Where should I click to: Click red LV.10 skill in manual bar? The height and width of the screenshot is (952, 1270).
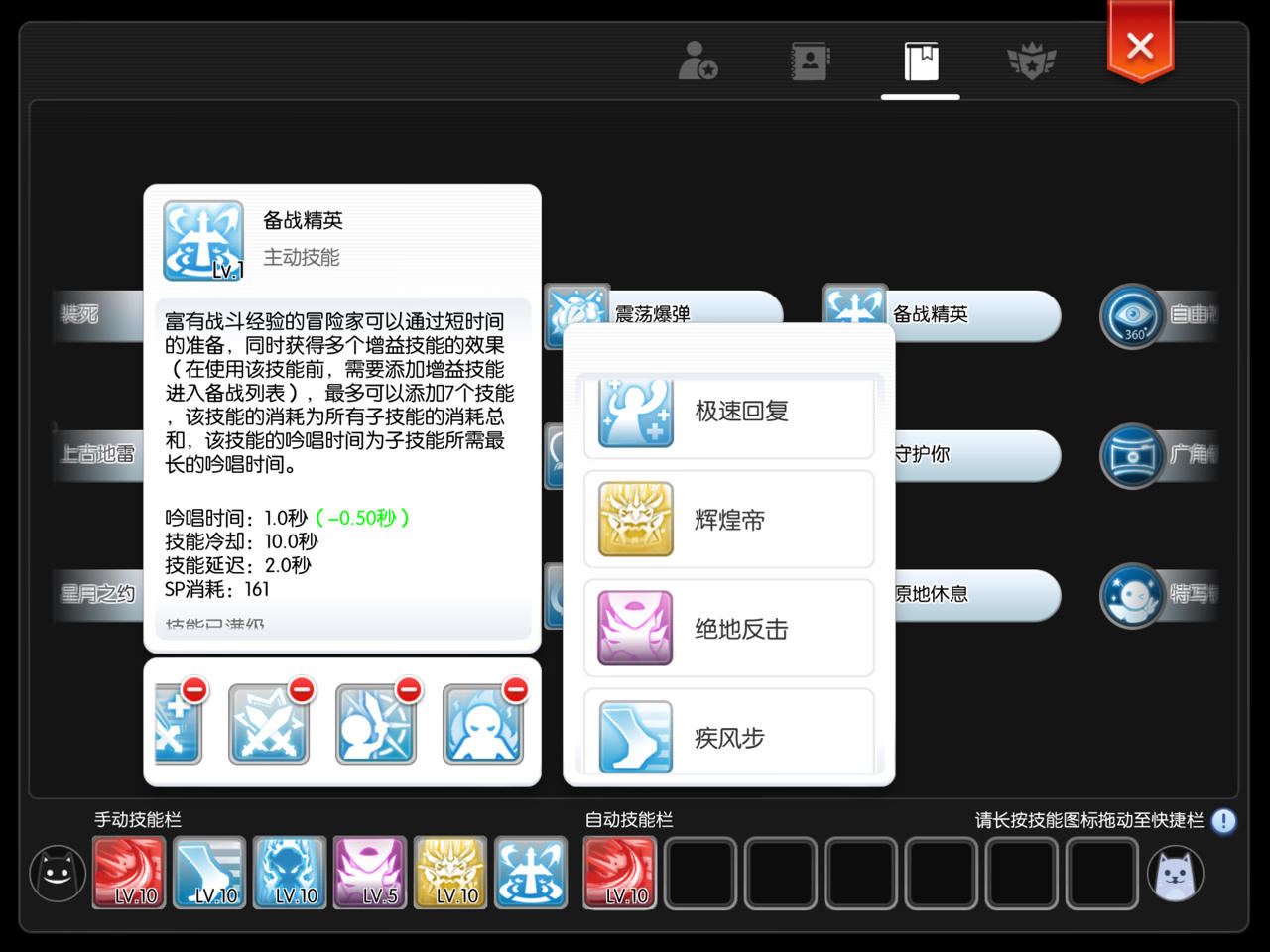(129, 873)
